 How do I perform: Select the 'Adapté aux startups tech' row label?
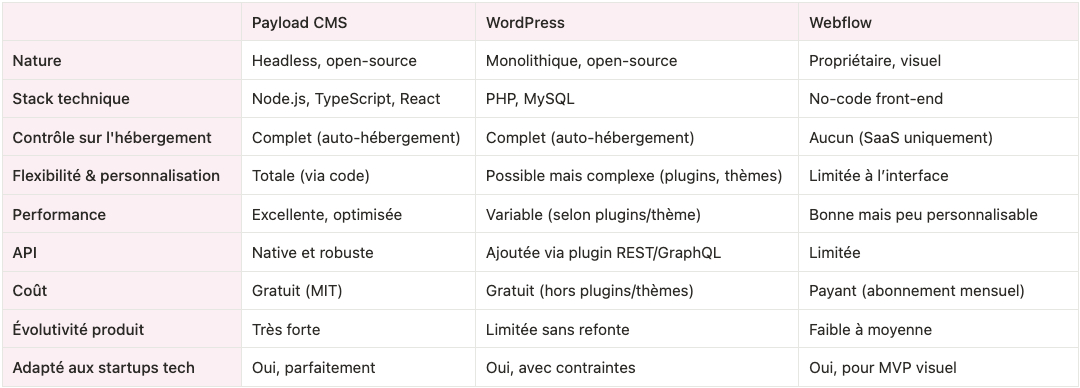click(x=122, y=367)
